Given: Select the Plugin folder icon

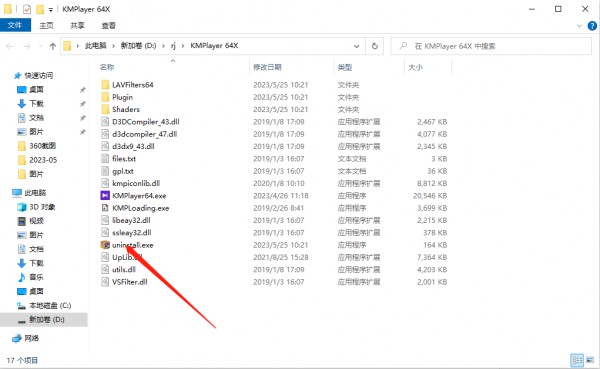Looking at the screenshot, I should [x=105, y=97].
